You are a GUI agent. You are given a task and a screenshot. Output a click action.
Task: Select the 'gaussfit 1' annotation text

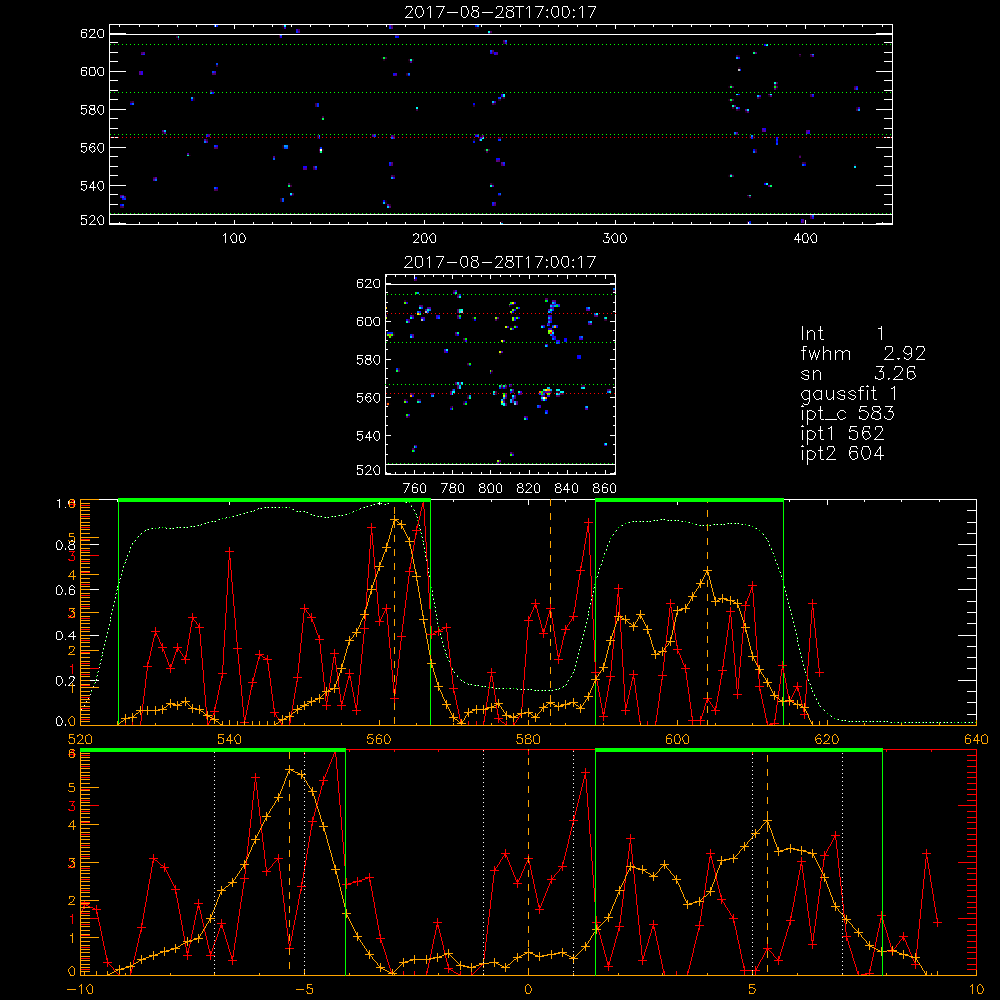[849, 393]
